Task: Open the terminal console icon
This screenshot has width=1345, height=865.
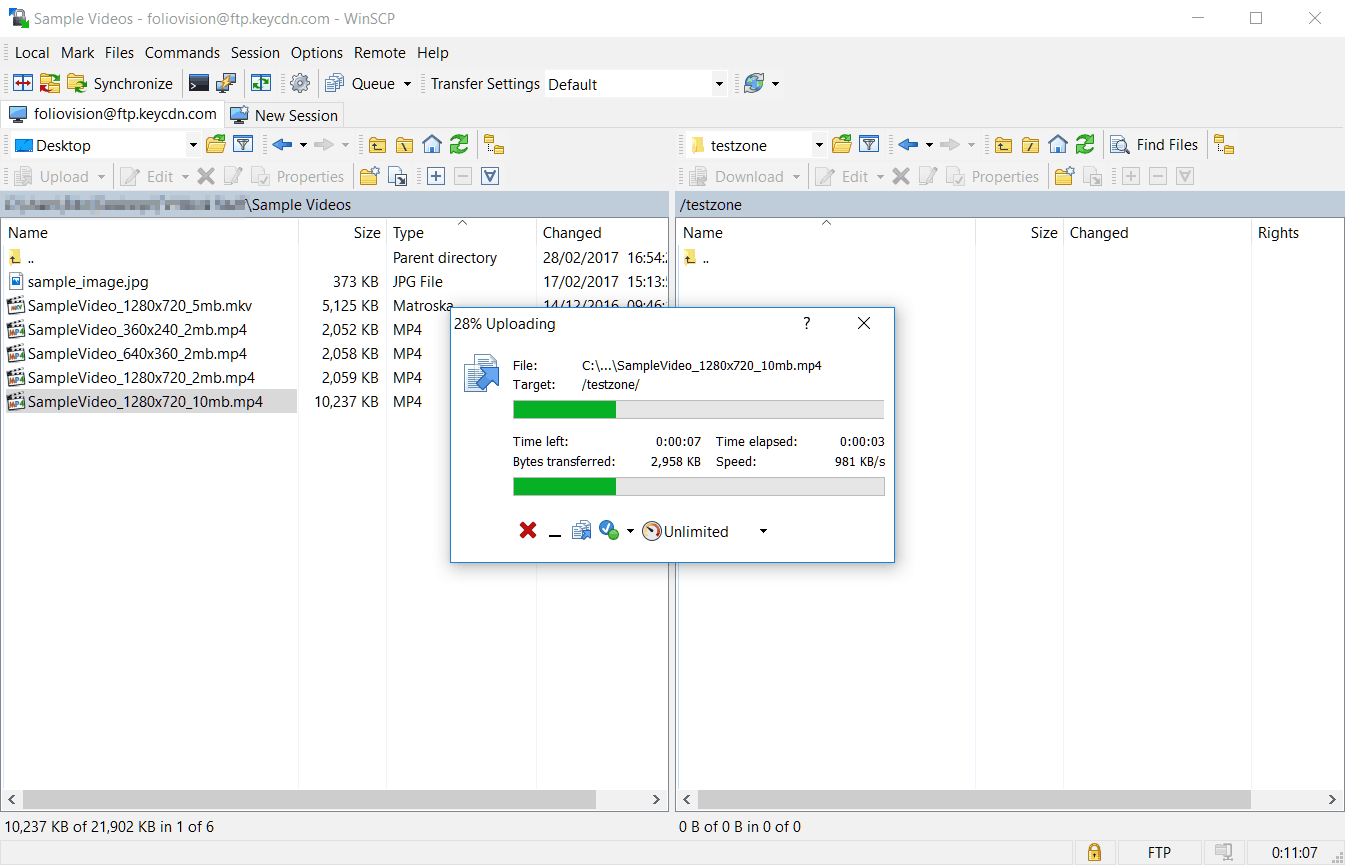Action: tap(199, 84)
